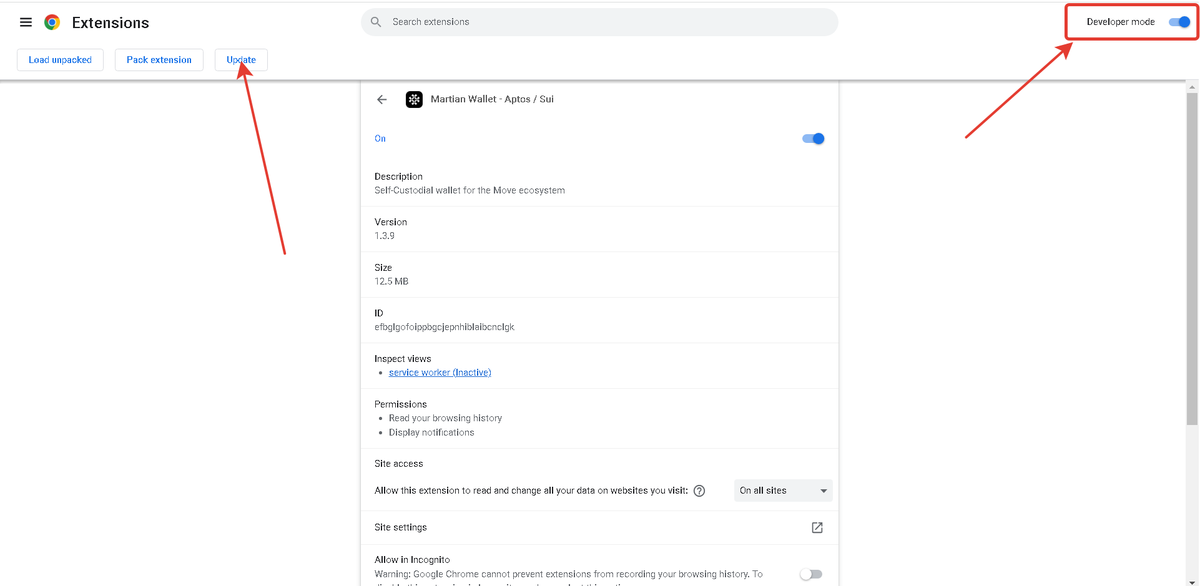Click Read your browsing history permission
Viewport: 1200px width, 586px height.
(445, 418)
